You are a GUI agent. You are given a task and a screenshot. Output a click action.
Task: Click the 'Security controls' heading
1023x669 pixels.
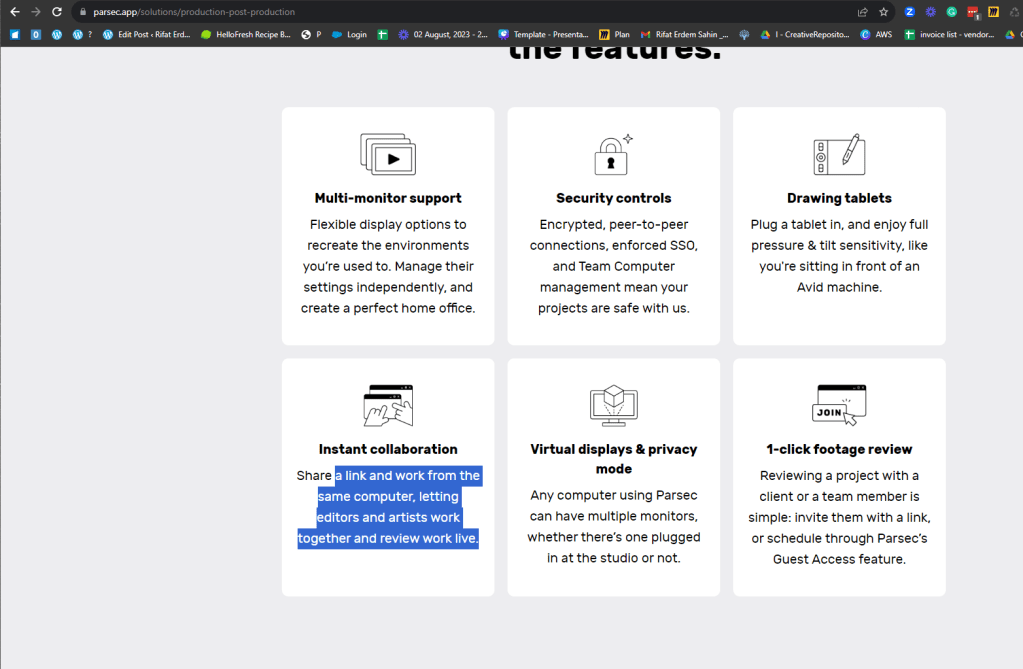point(613,198)
